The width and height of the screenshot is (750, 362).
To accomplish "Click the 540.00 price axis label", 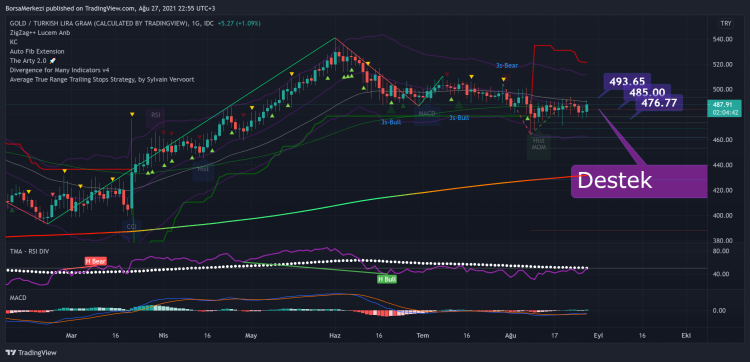I will tap(723, 39).
